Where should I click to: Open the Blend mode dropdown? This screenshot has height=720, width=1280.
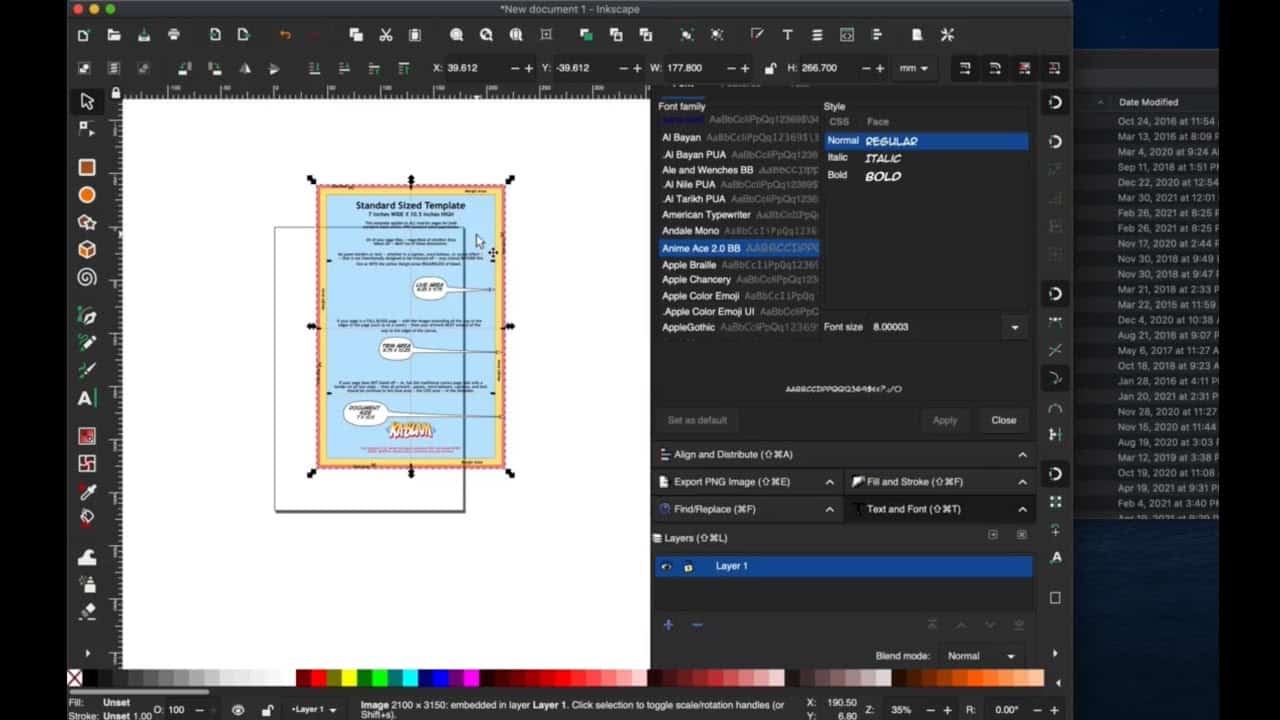(x=981, y=656)
